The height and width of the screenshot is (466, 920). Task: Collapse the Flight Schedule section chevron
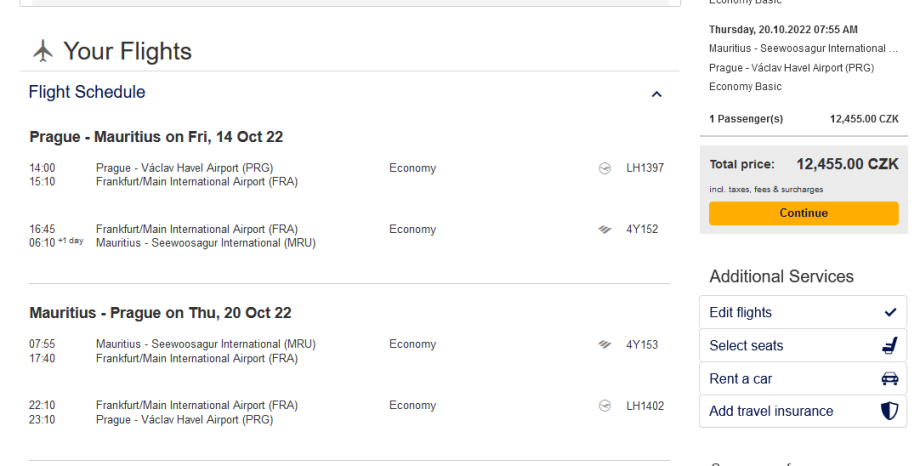[x=657, y=94]
